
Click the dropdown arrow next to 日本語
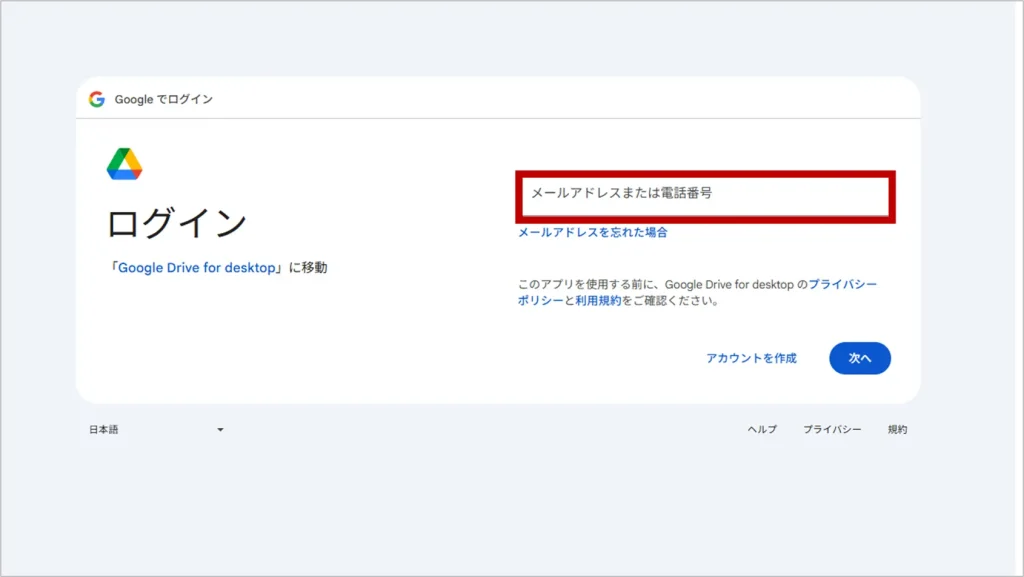[x=220, y=430]
